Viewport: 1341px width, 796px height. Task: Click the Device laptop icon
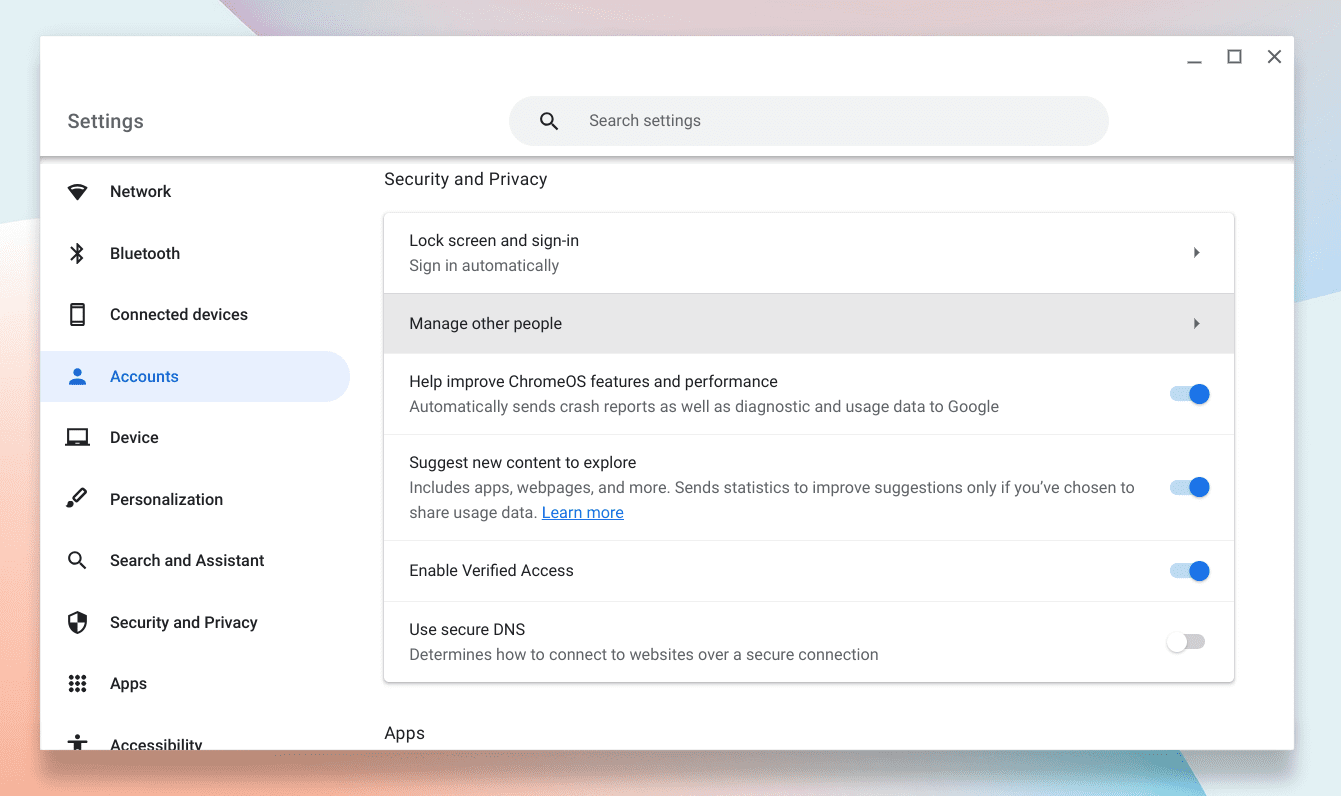click(77, 438)
